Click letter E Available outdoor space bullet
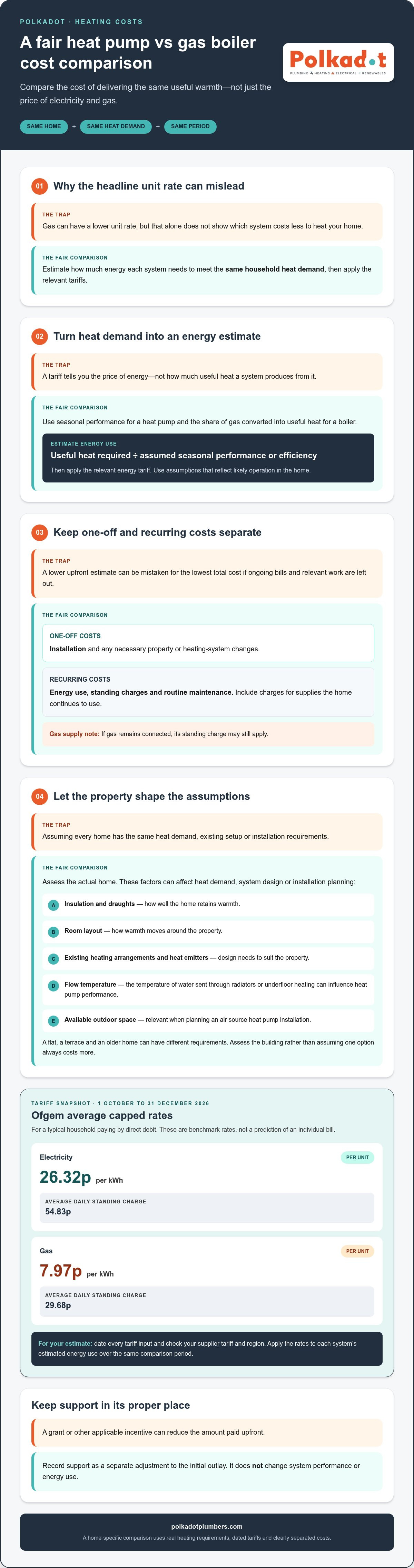 [53, 1021]
